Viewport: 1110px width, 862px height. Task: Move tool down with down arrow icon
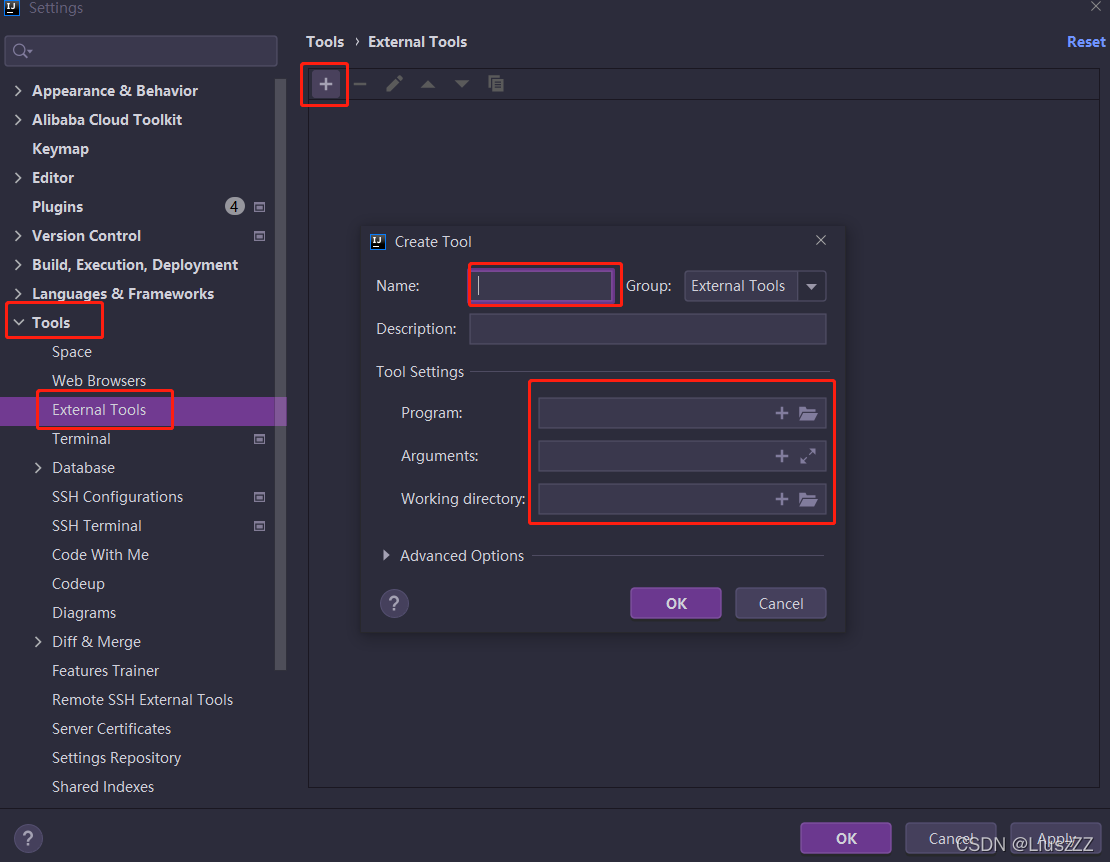pyautogui.click(x=462, y=84)
